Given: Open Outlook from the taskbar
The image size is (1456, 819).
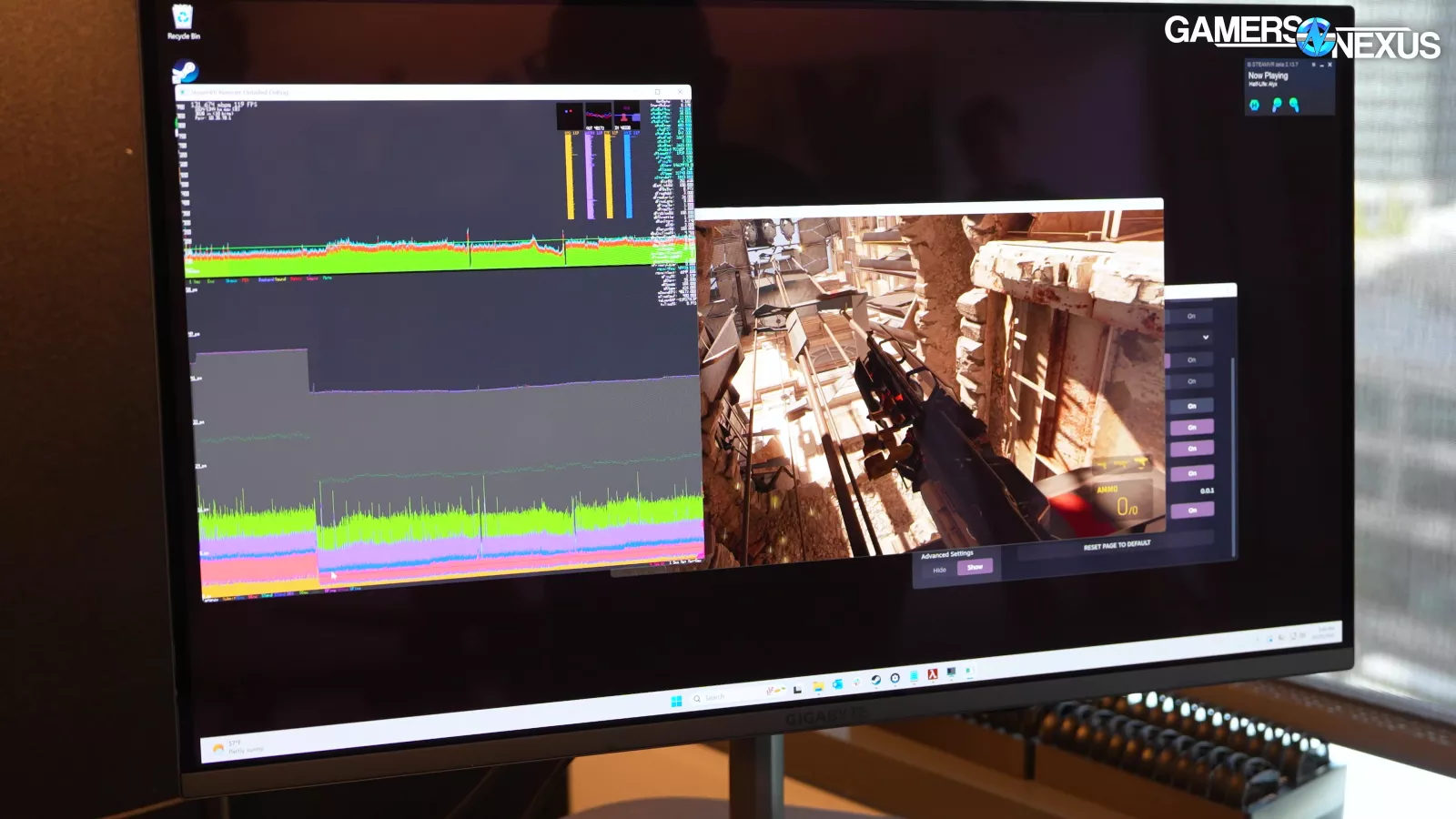Looking at the screenshot, I should pos(836,683).
